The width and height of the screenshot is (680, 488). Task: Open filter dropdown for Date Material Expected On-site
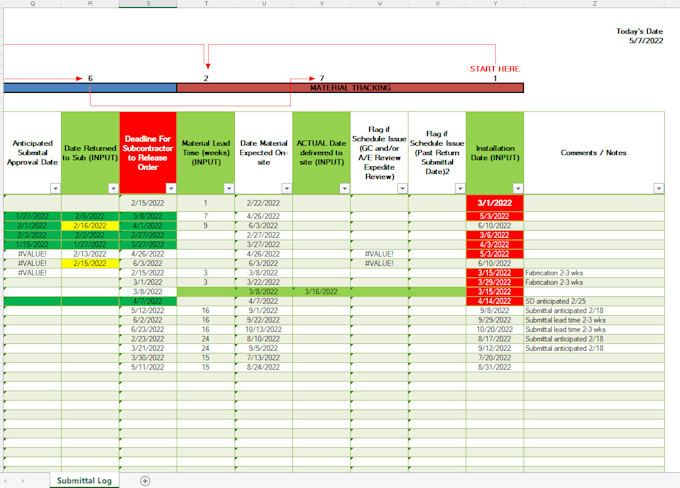coord(287,188)
